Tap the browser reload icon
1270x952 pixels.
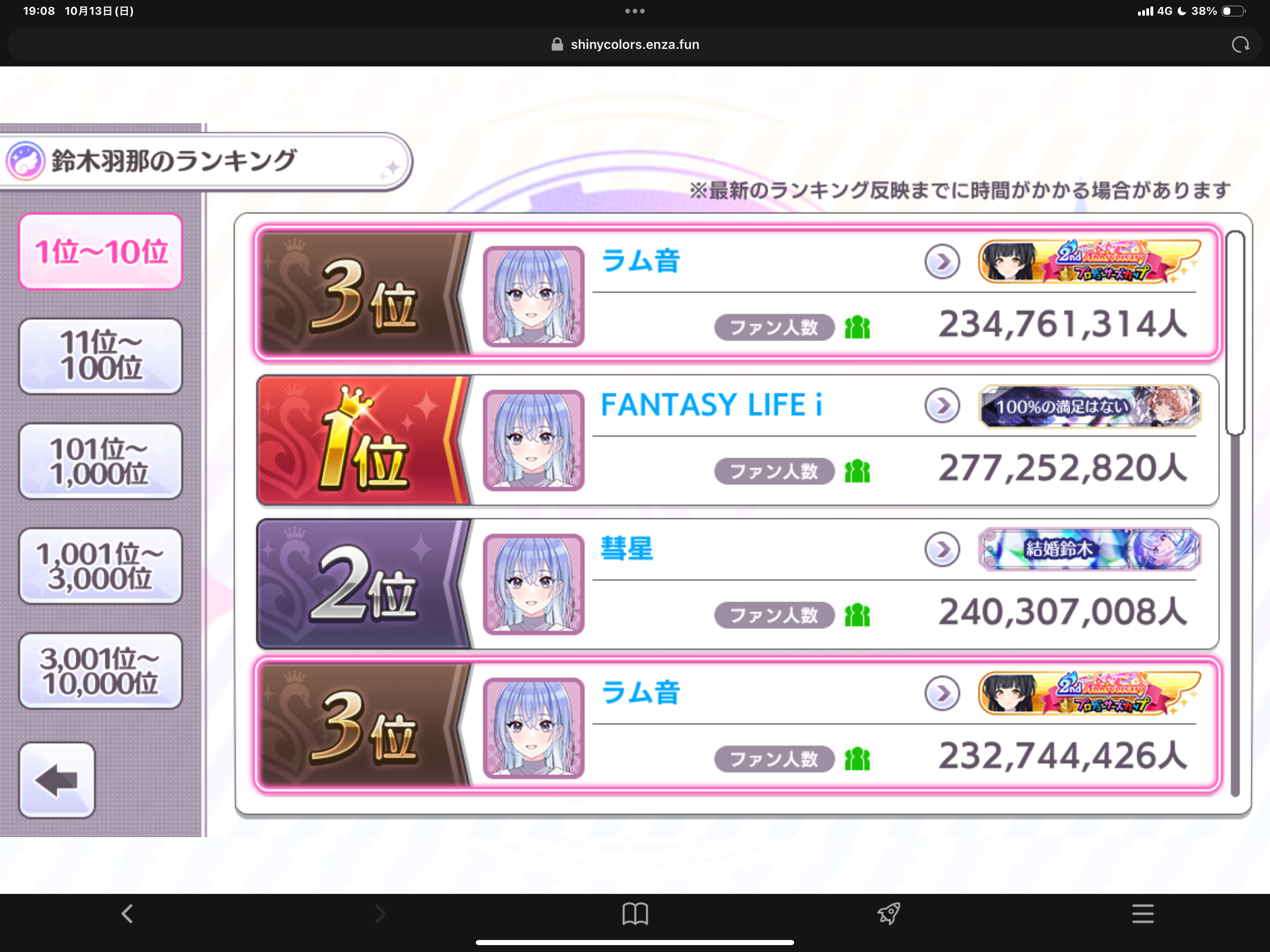click(x=1240, y=45)
